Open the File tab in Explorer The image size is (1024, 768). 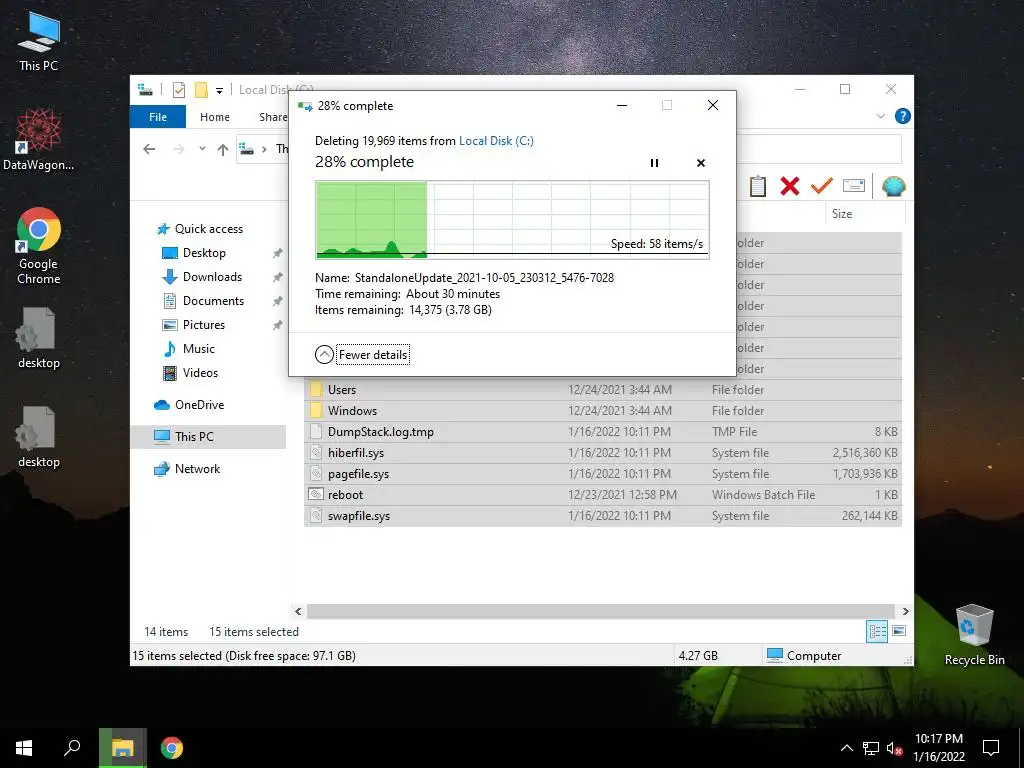(x=158, y=117)
